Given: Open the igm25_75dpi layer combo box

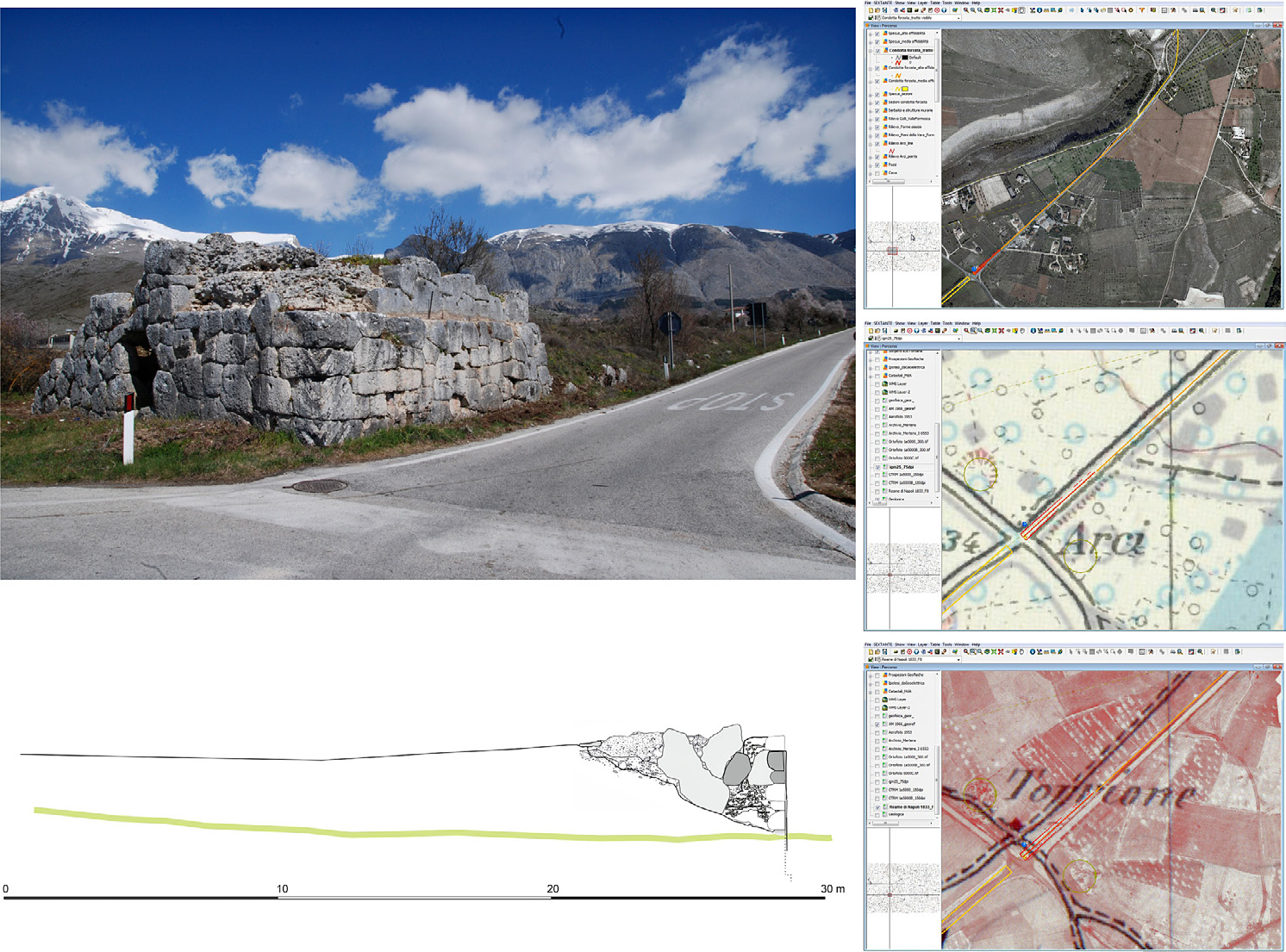Looking at the screenshot, I should click(x=921, y=339).
